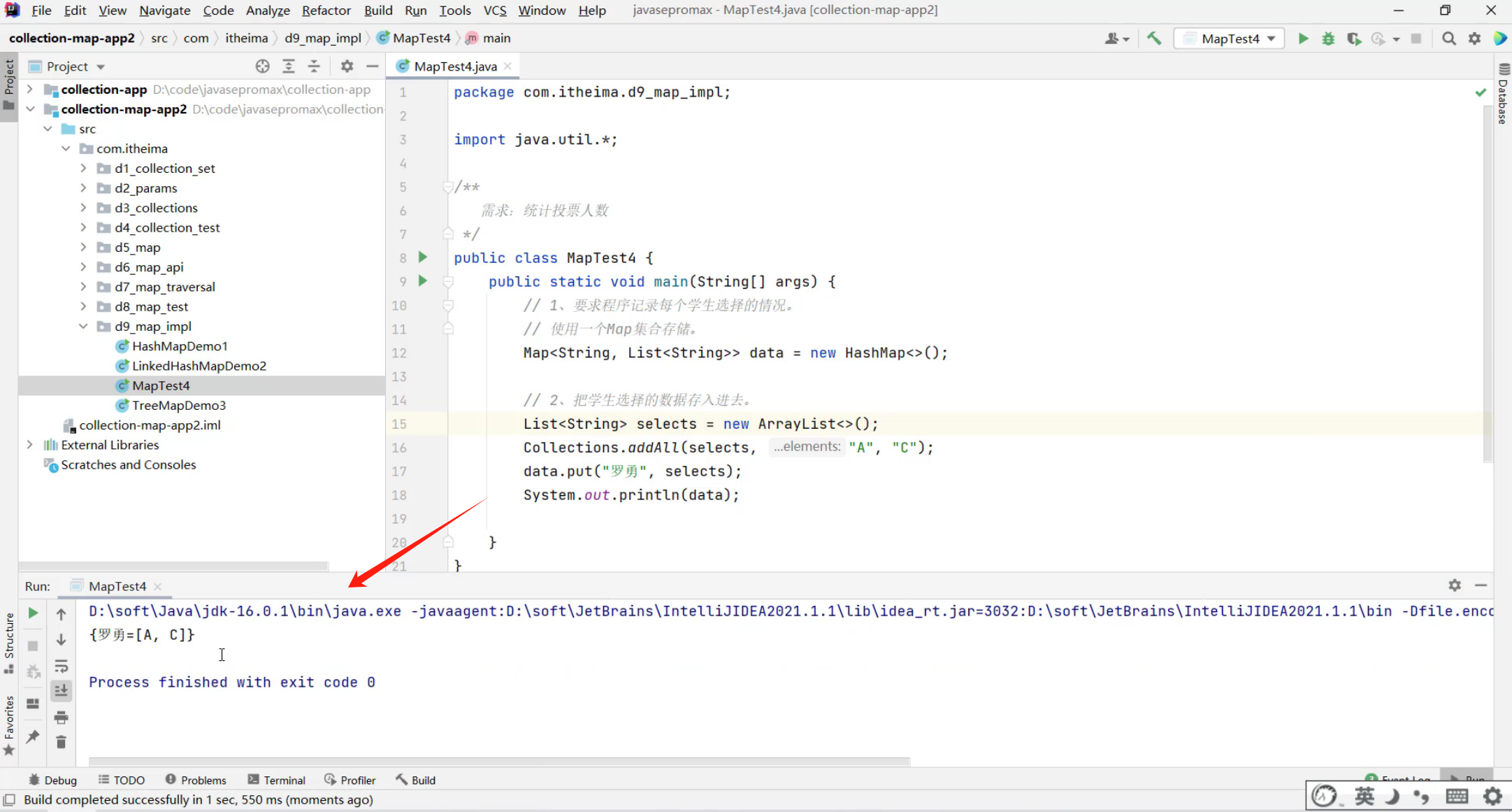Open the Terminal tool window tab
1512x812 pixels.
tap(277, 780)
